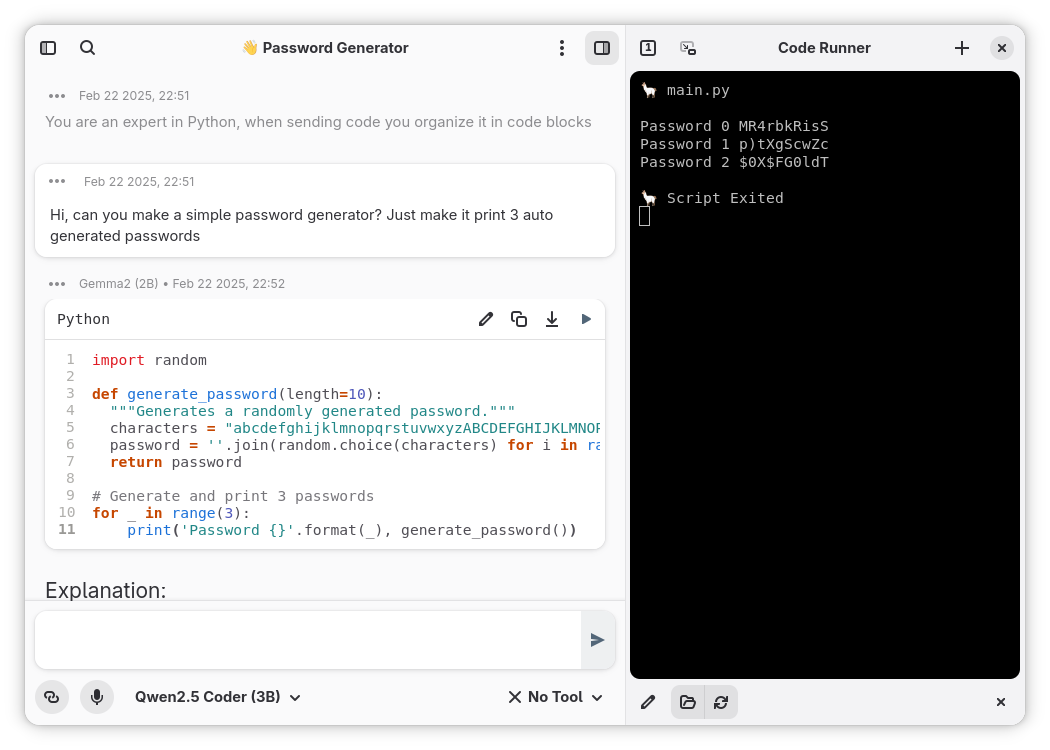Open the files folder in Code Runner
This screenshot has width=1050, height=750.
pyautogui.click(x=688, y=702)
